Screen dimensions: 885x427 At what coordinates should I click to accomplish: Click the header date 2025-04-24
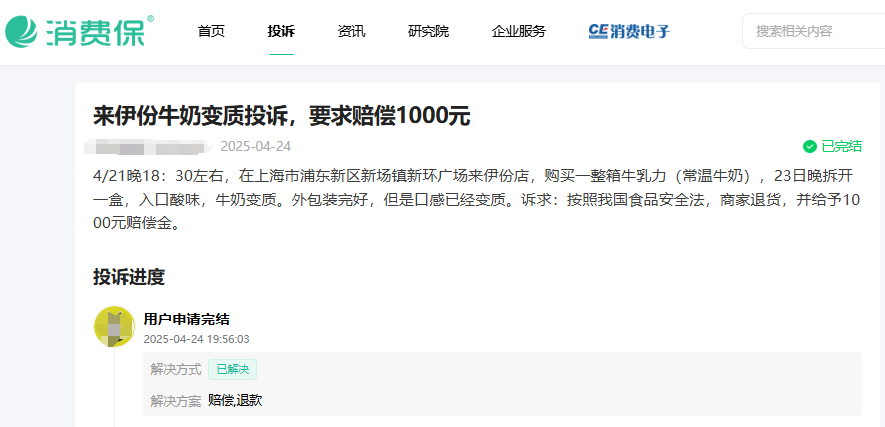pos(256,147)
